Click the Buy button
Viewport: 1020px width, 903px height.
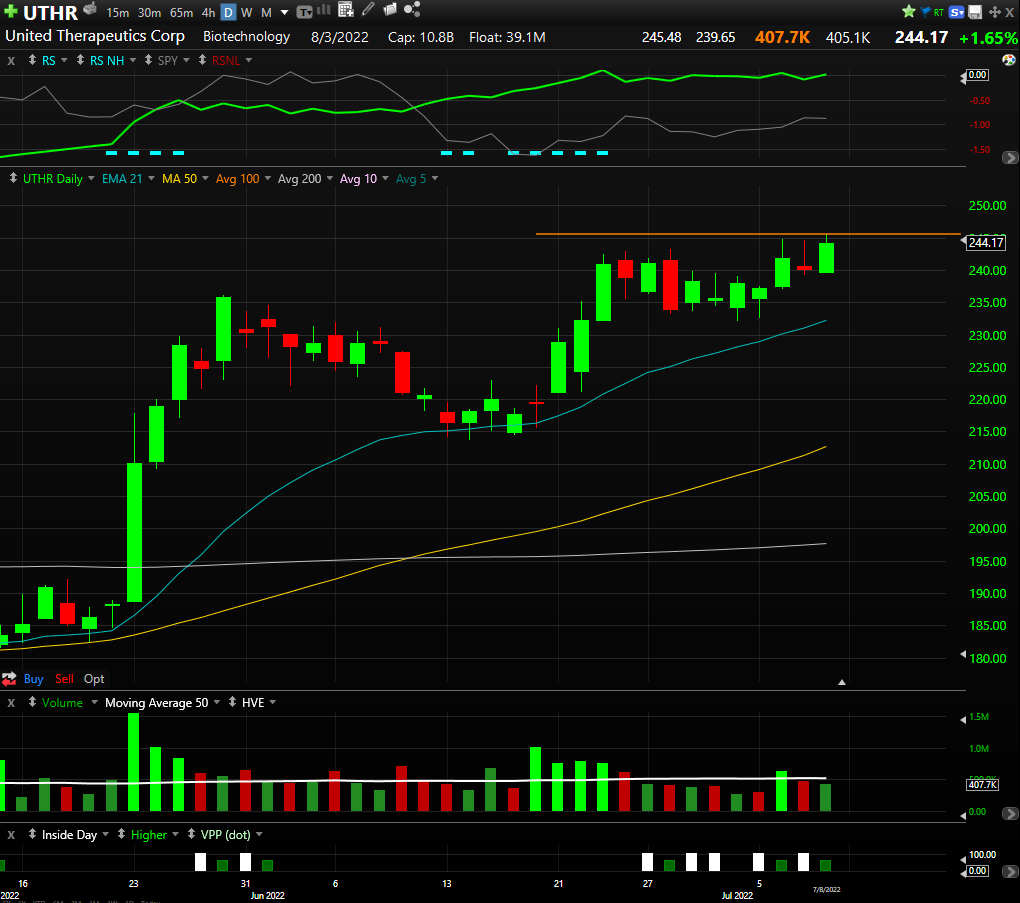[x=33, y=679]
